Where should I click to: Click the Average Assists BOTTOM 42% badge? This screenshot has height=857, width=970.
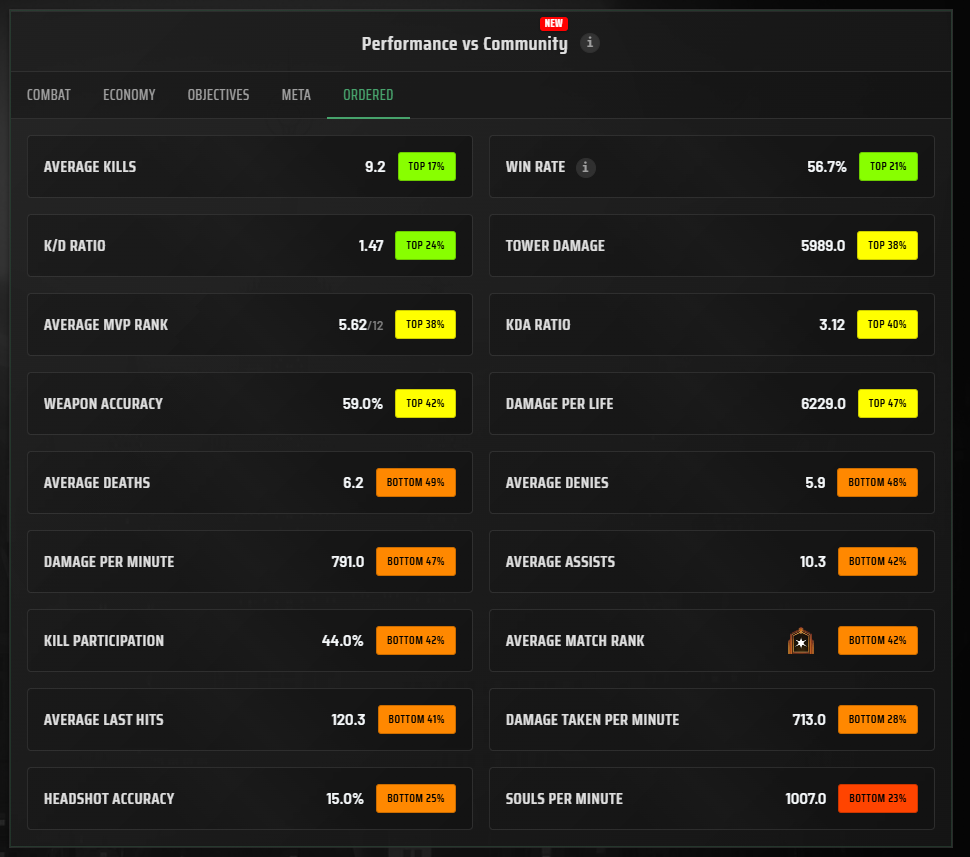877,561
